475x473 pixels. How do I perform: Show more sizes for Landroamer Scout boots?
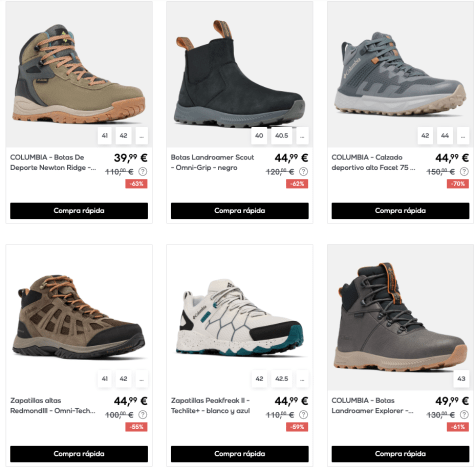[302, 136]
